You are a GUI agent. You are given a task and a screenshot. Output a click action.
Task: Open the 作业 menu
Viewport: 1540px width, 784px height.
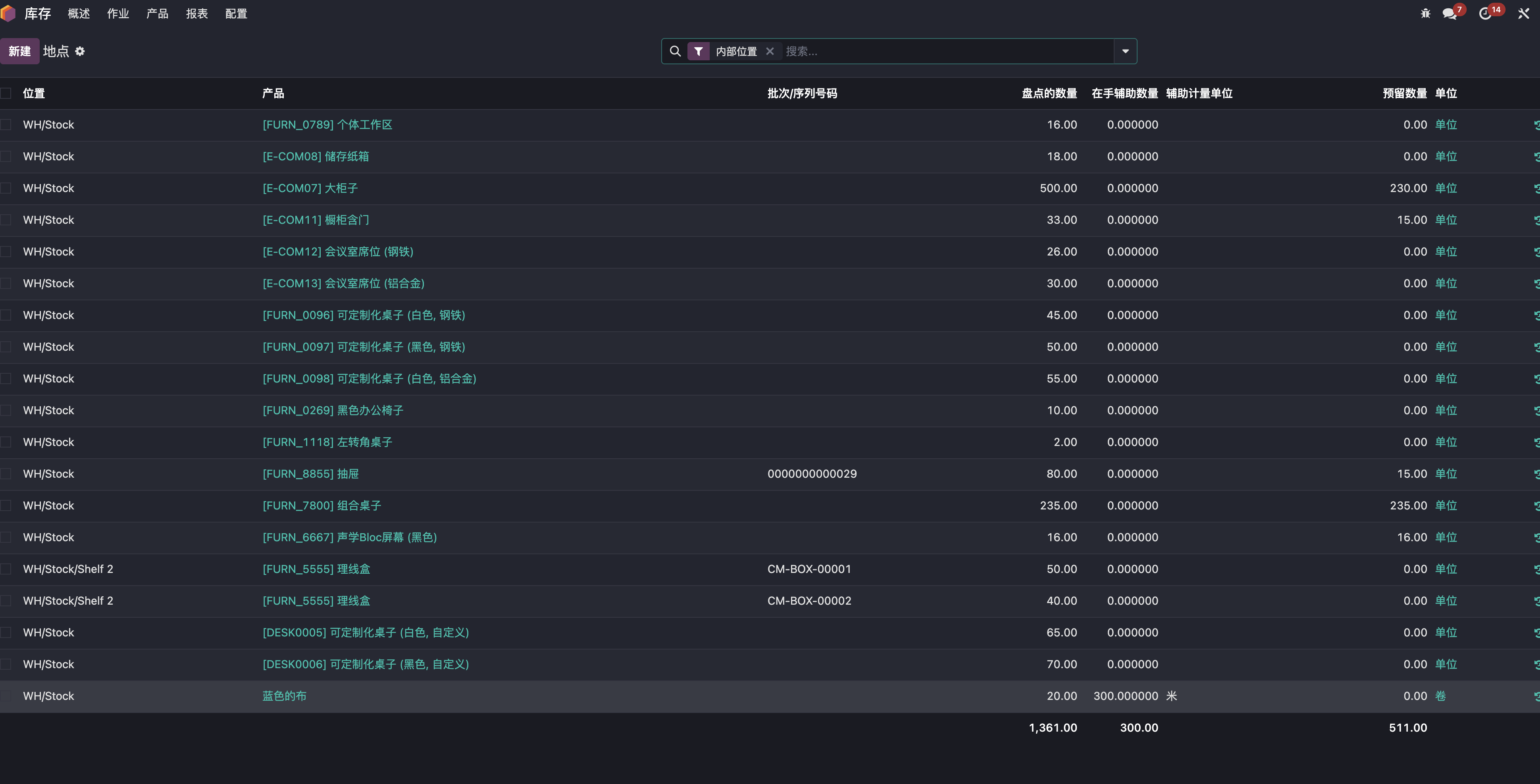tap(118, 13)
